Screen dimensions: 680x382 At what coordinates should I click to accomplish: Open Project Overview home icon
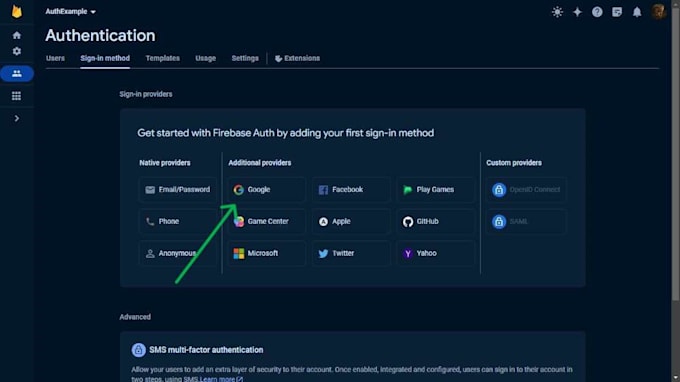[x=16, y=35]
